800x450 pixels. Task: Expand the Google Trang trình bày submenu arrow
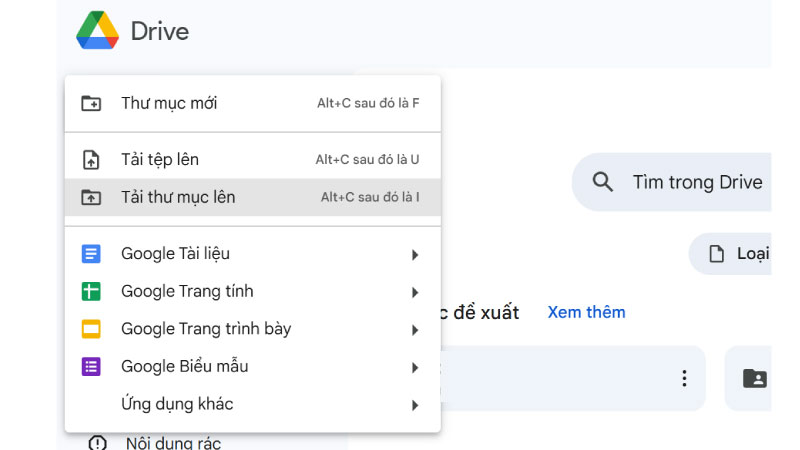click(415, 330)
